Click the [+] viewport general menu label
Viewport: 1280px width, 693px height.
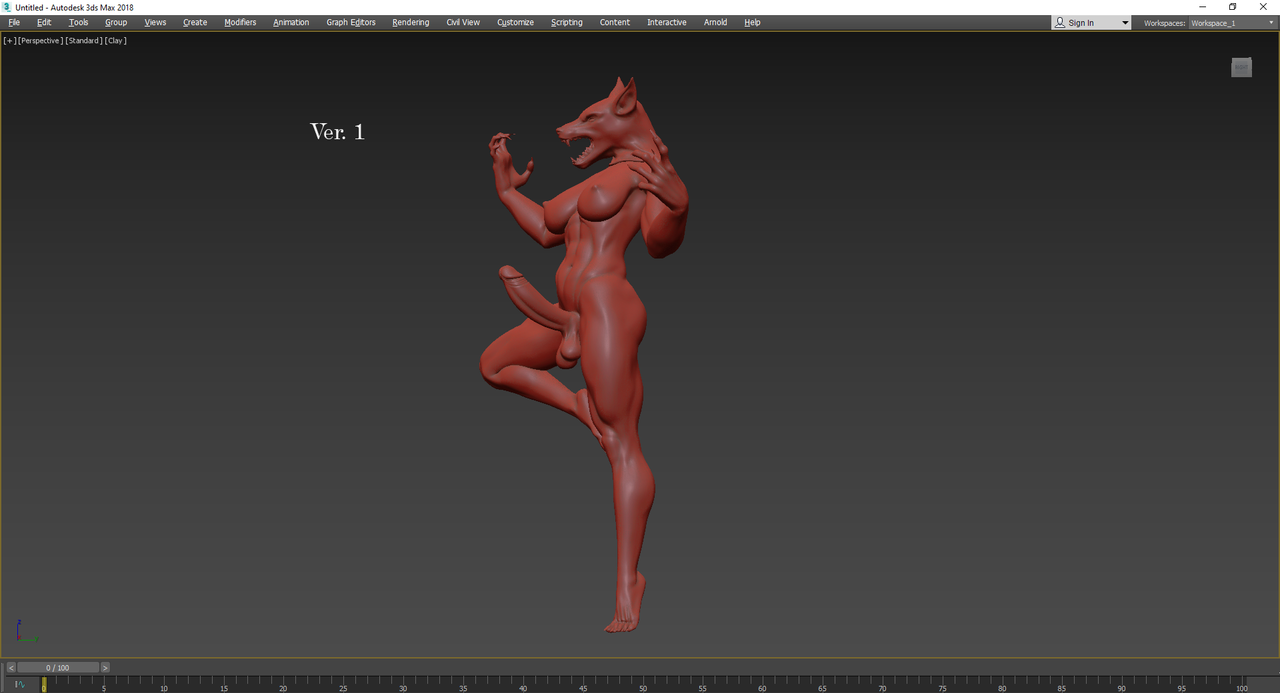coord(10,41)
